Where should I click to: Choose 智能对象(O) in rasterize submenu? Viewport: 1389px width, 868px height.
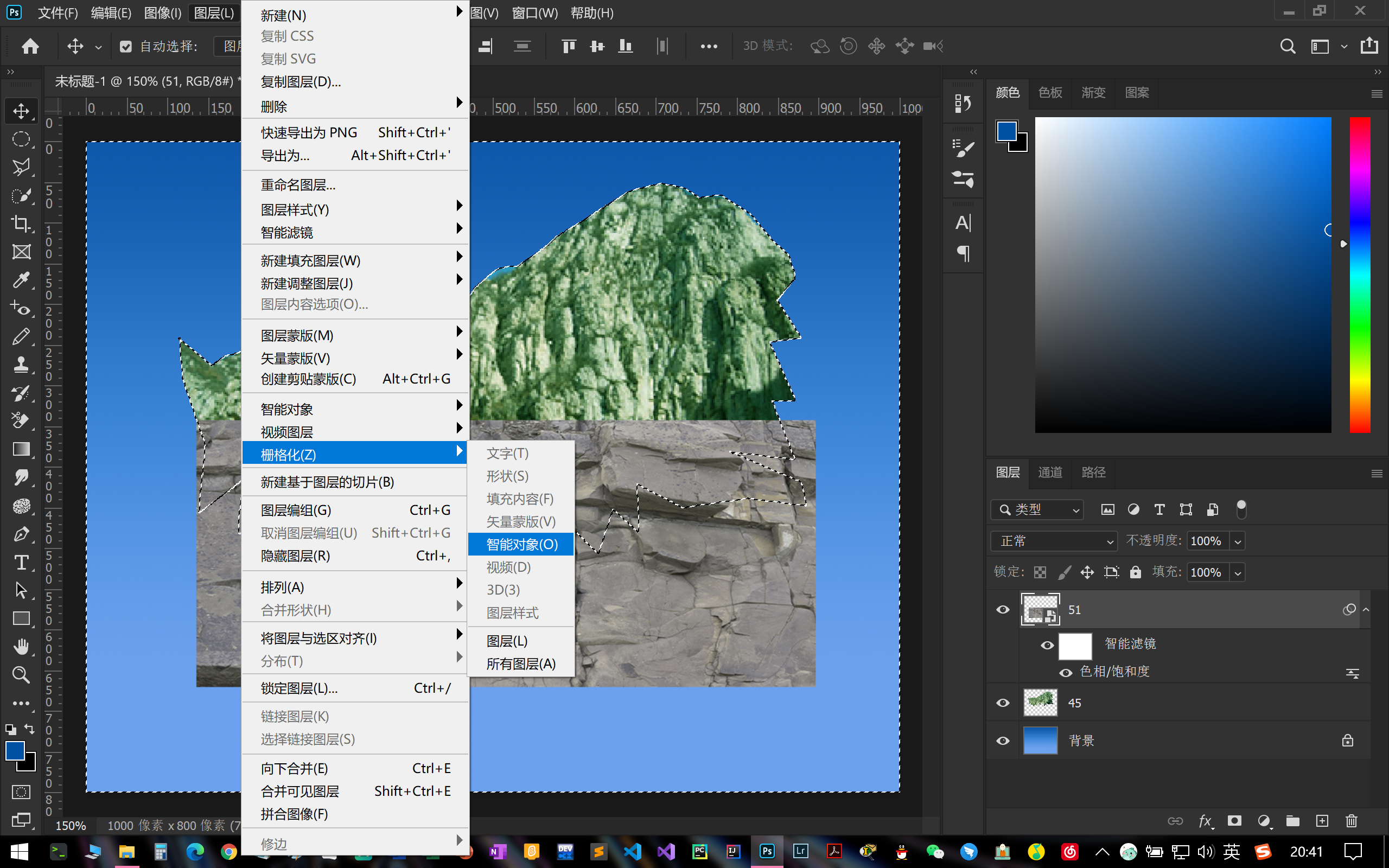pos(520,544)
